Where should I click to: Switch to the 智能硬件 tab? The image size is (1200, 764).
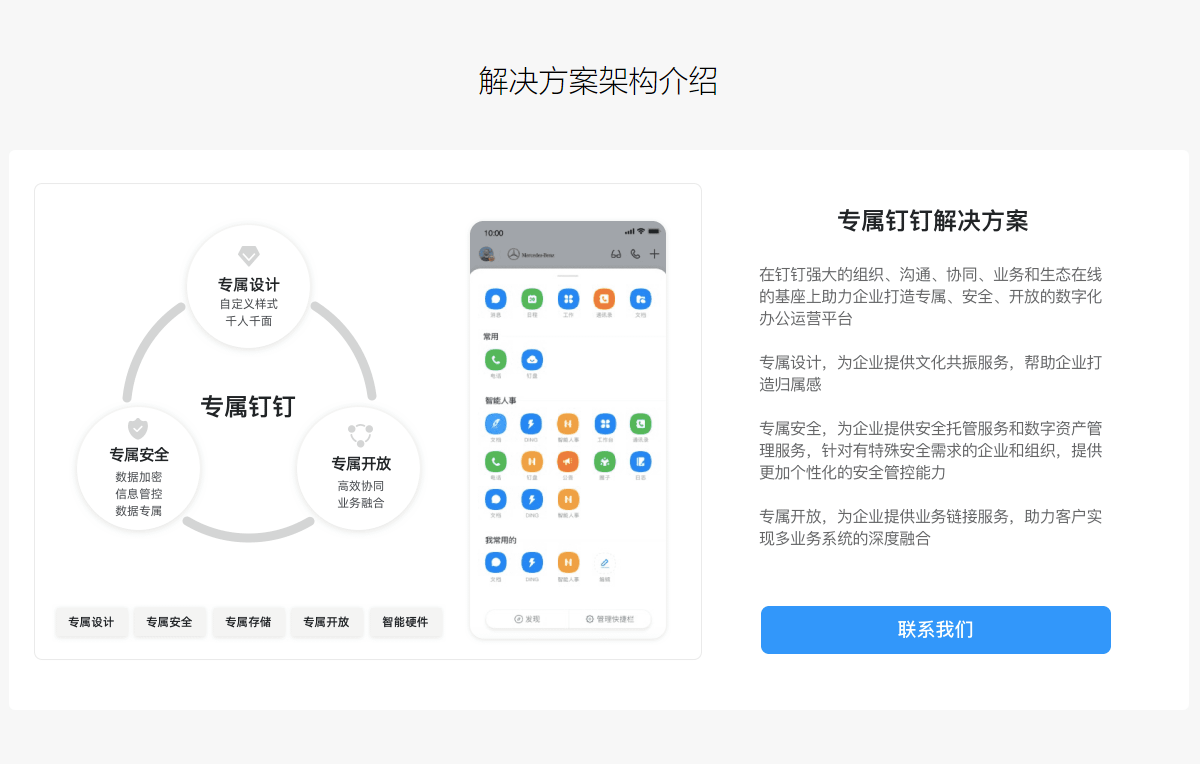(405, 622)
